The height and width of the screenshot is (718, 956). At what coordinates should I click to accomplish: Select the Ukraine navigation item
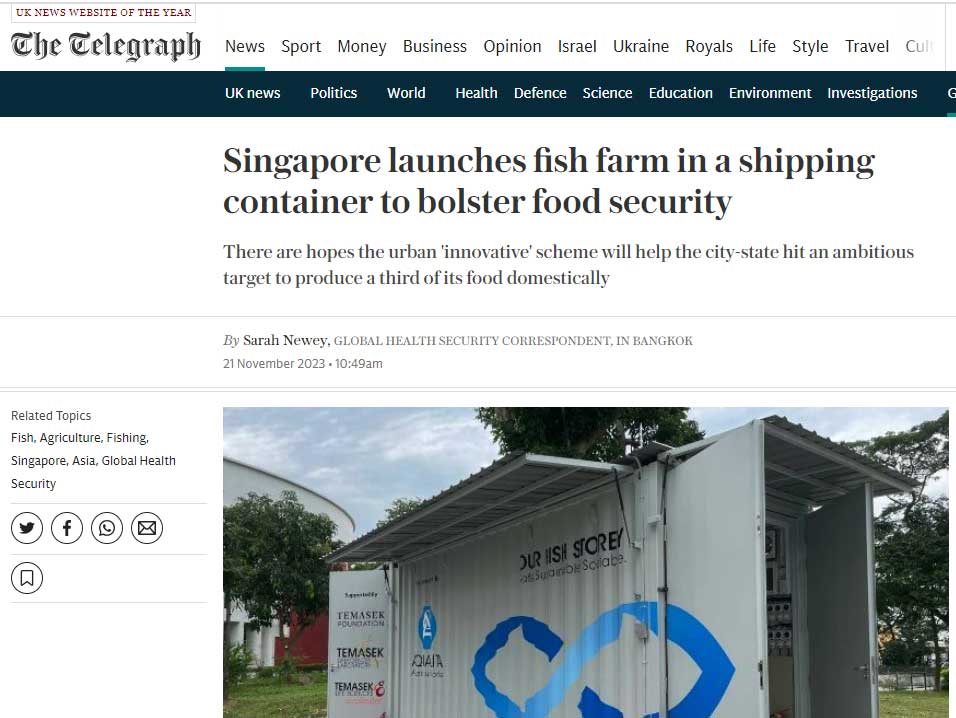click(x=641, y=46)
